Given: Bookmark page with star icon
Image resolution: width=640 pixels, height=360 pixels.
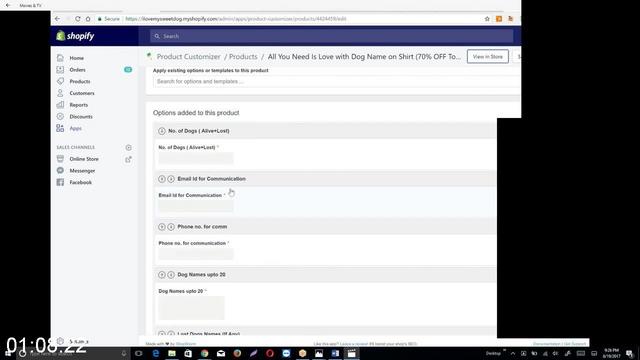Looking at the screenshot, I should [x=487, y=19].
